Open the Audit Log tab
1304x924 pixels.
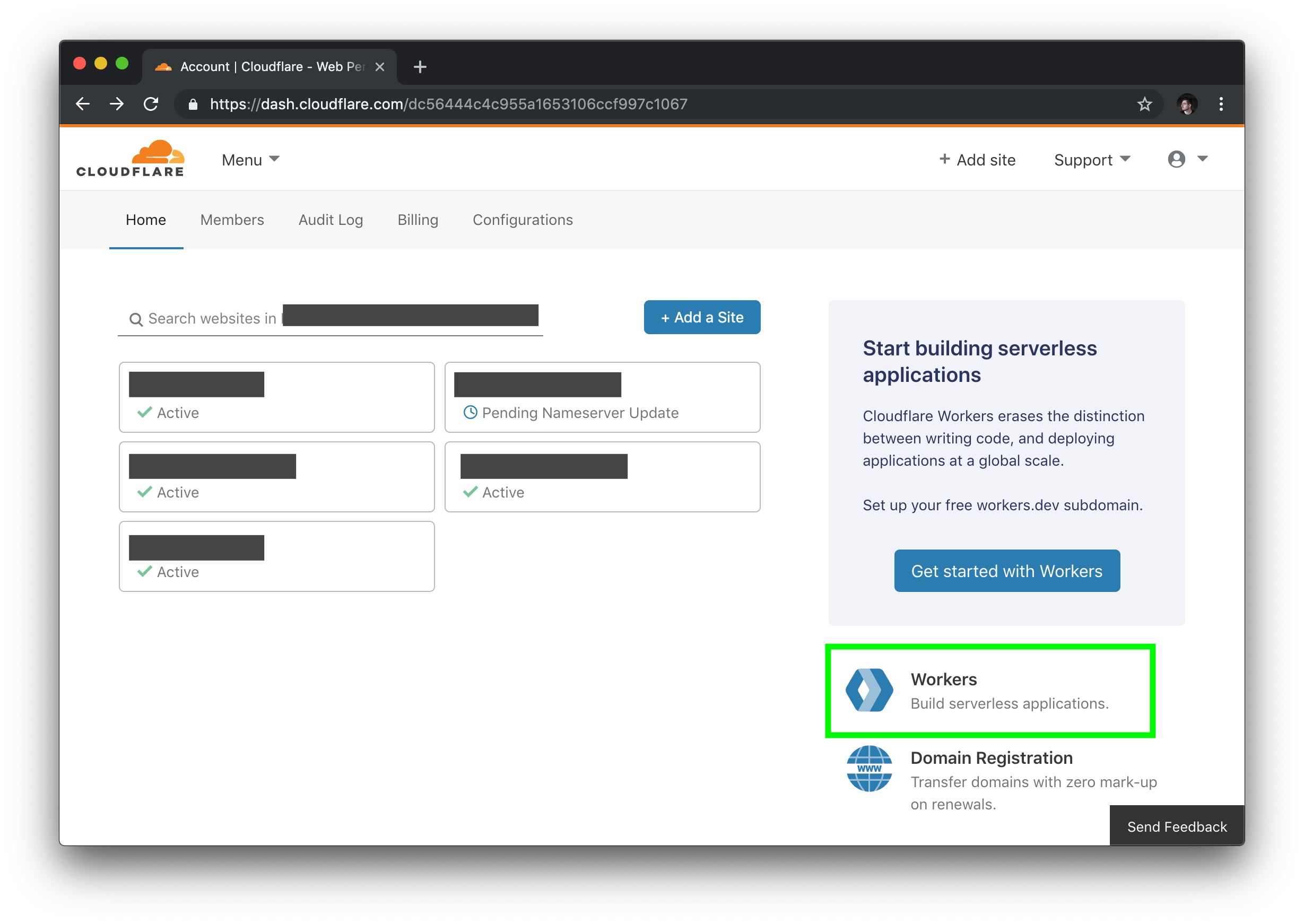pyautogui.click(x=331, y=220)
